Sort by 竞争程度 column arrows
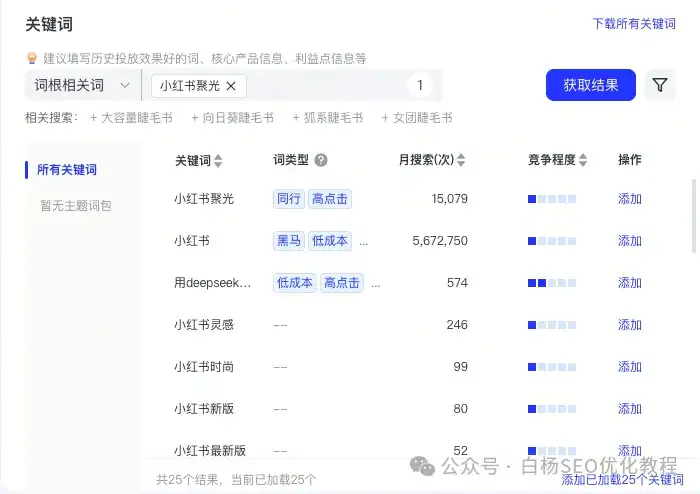 pos(583,160)
